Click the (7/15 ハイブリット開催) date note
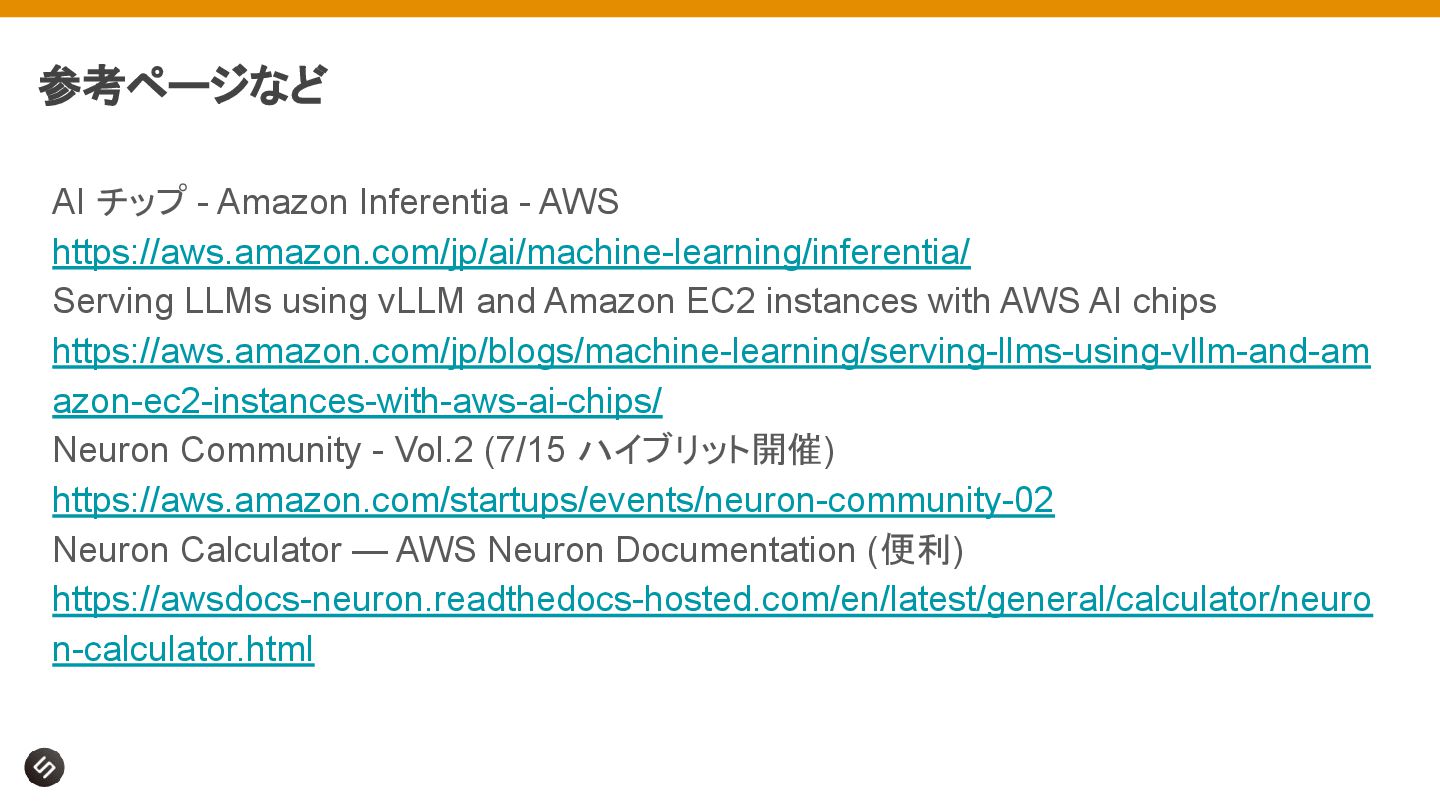 (659, 450)
